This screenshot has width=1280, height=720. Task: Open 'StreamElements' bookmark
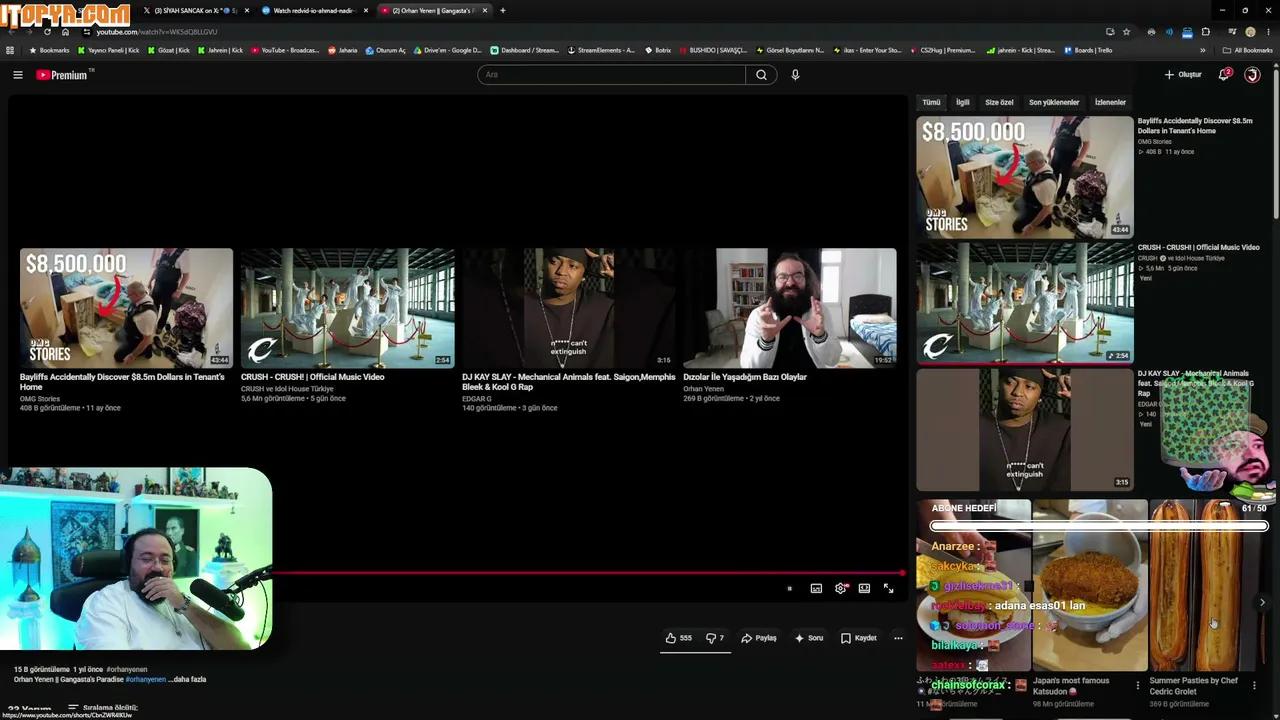pos(601,50)
